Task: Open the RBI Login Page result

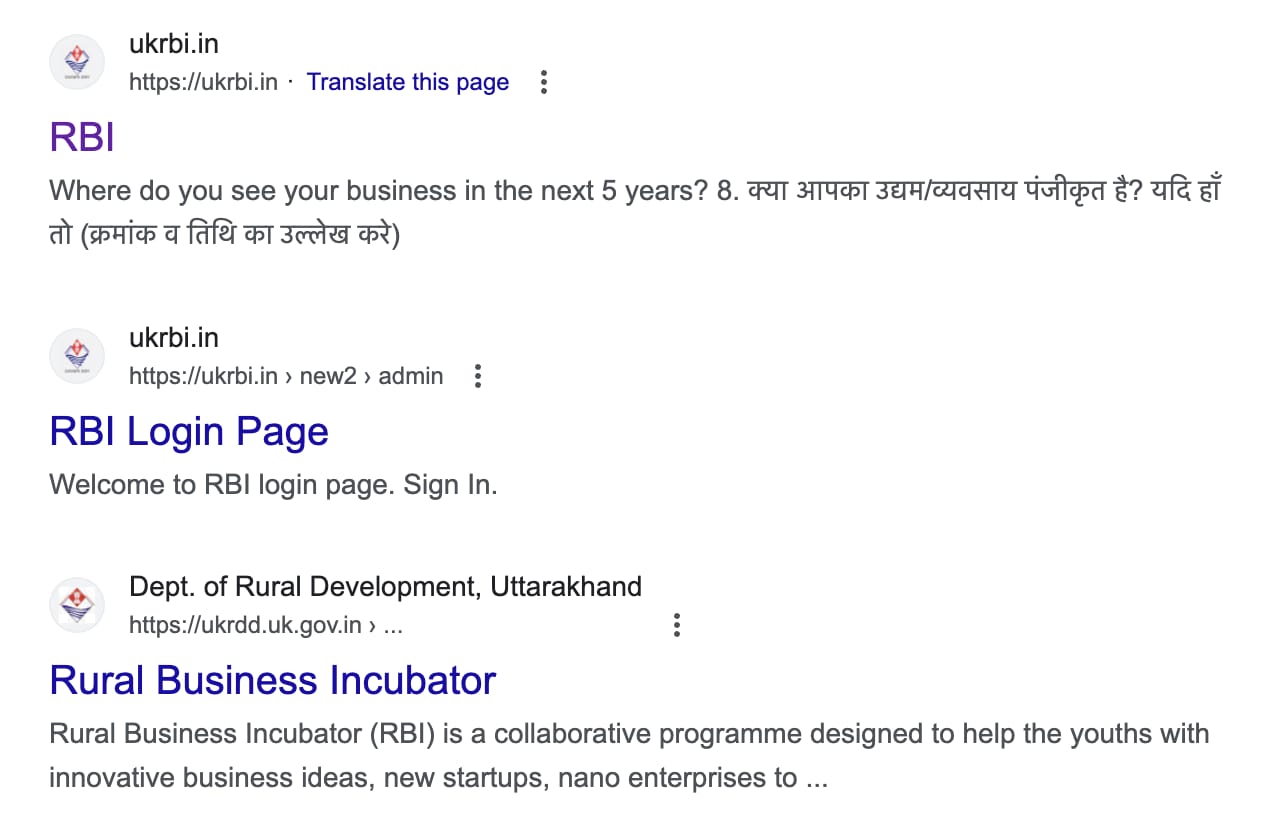Action: click(x=188, y=431)
